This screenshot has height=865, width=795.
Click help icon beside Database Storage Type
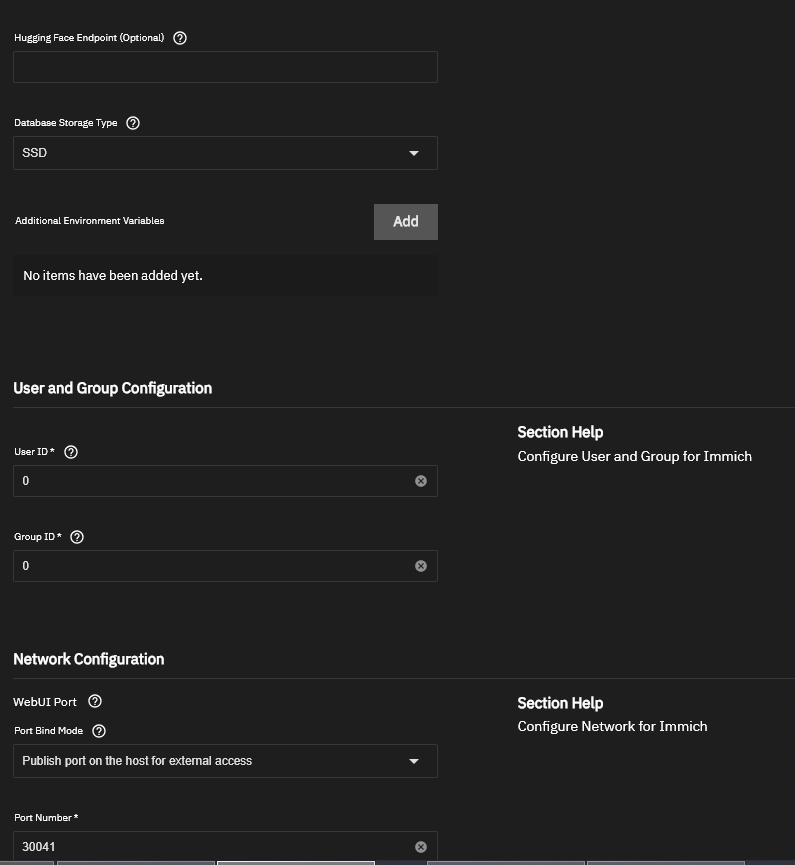tap(133, 123)
